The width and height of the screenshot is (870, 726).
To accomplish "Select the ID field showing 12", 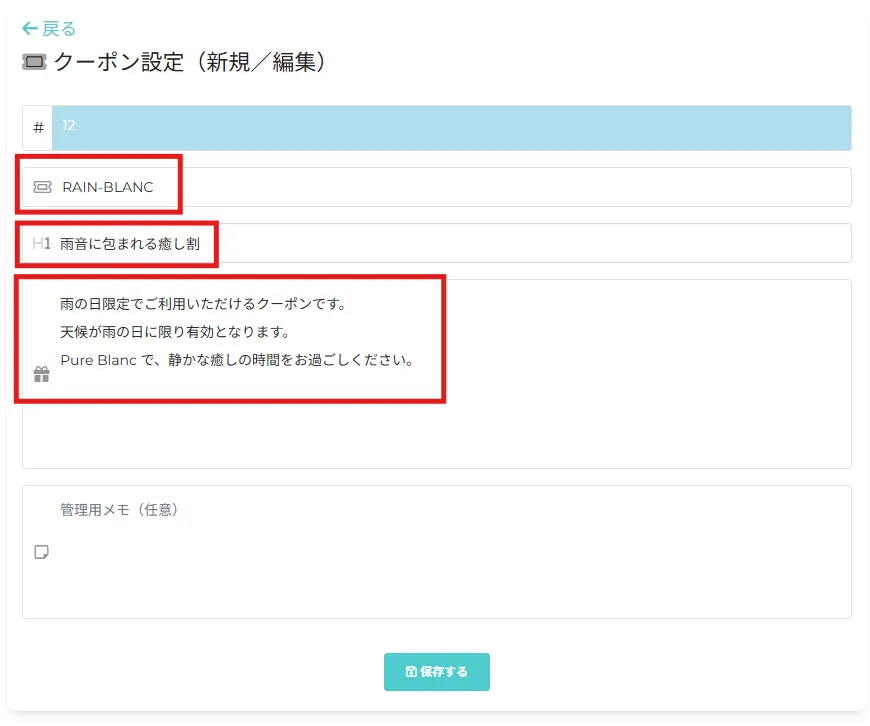I will (x=450, y=127).
